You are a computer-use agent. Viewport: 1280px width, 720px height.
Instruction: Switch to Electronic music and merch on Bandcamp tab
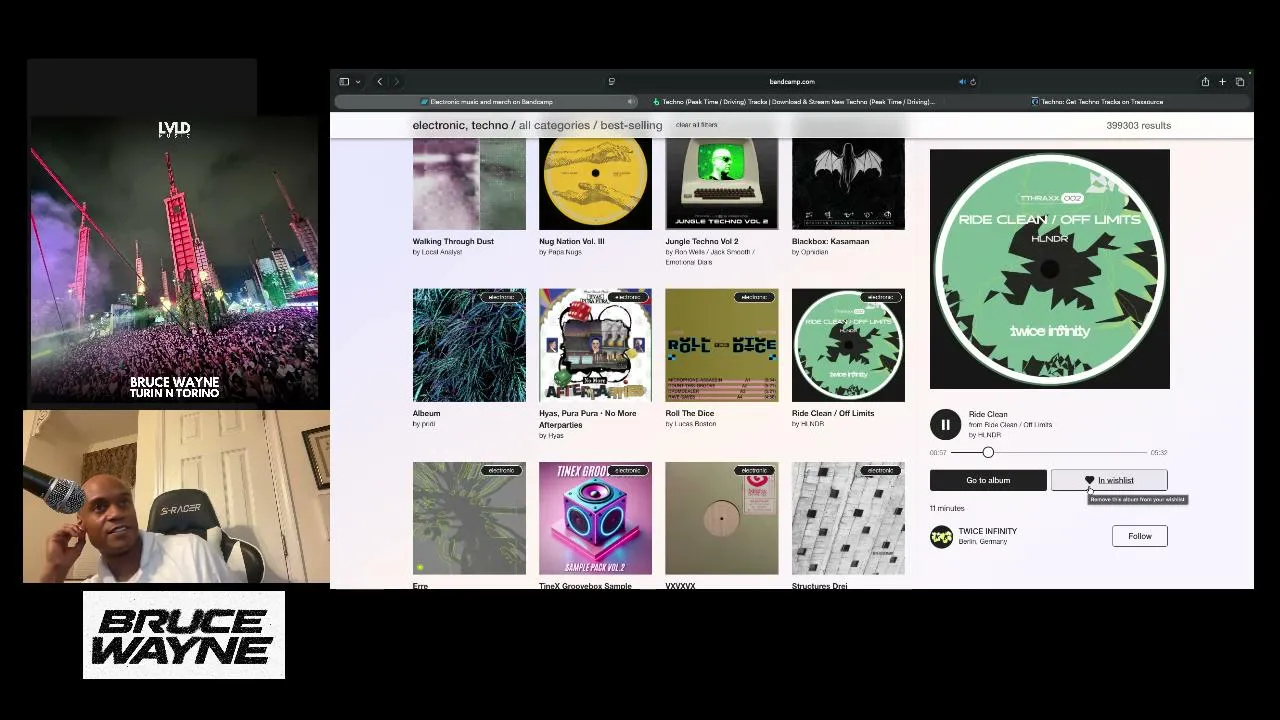click(487, 102)
